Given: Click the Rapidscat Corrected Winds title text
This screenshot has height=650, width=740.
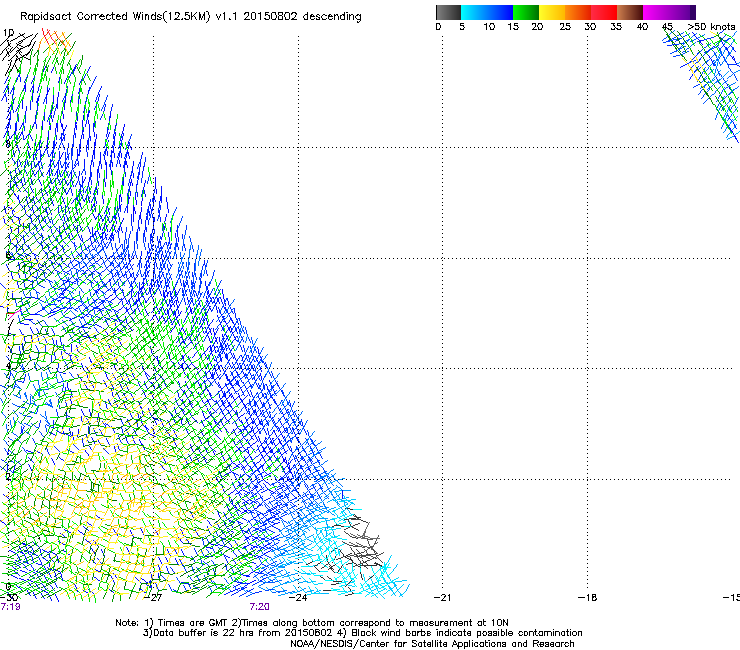Looking at the screenshot, I should point(191,17).
